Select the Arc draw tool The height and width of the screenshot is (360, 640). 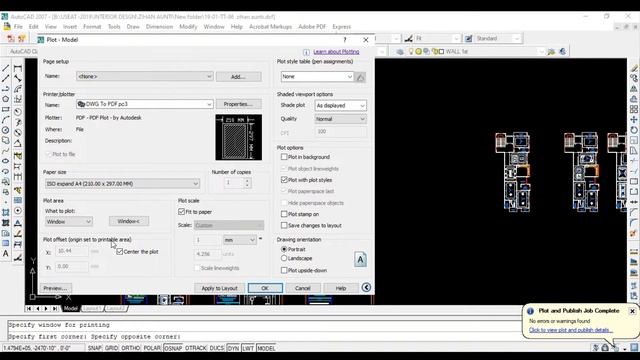[6, 120]
